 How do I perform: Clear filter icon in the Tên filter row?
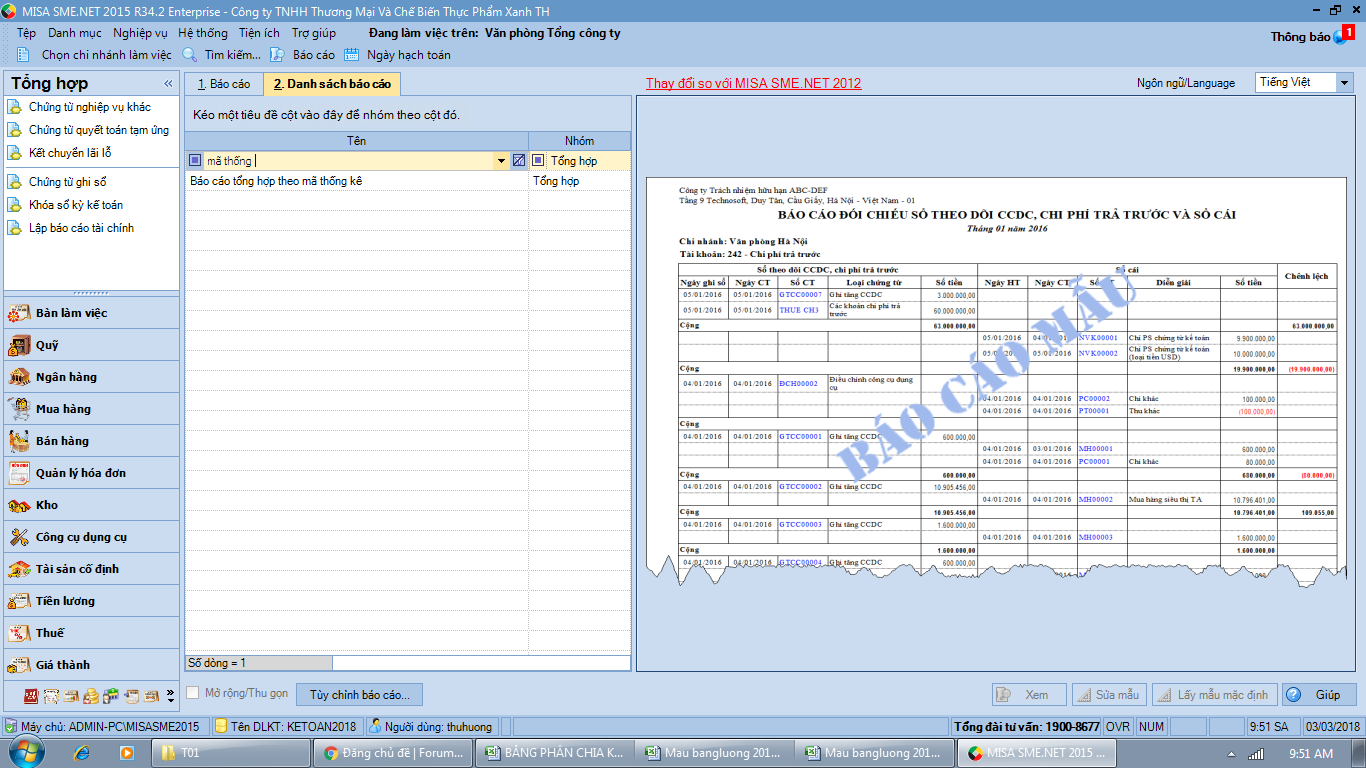519,160
